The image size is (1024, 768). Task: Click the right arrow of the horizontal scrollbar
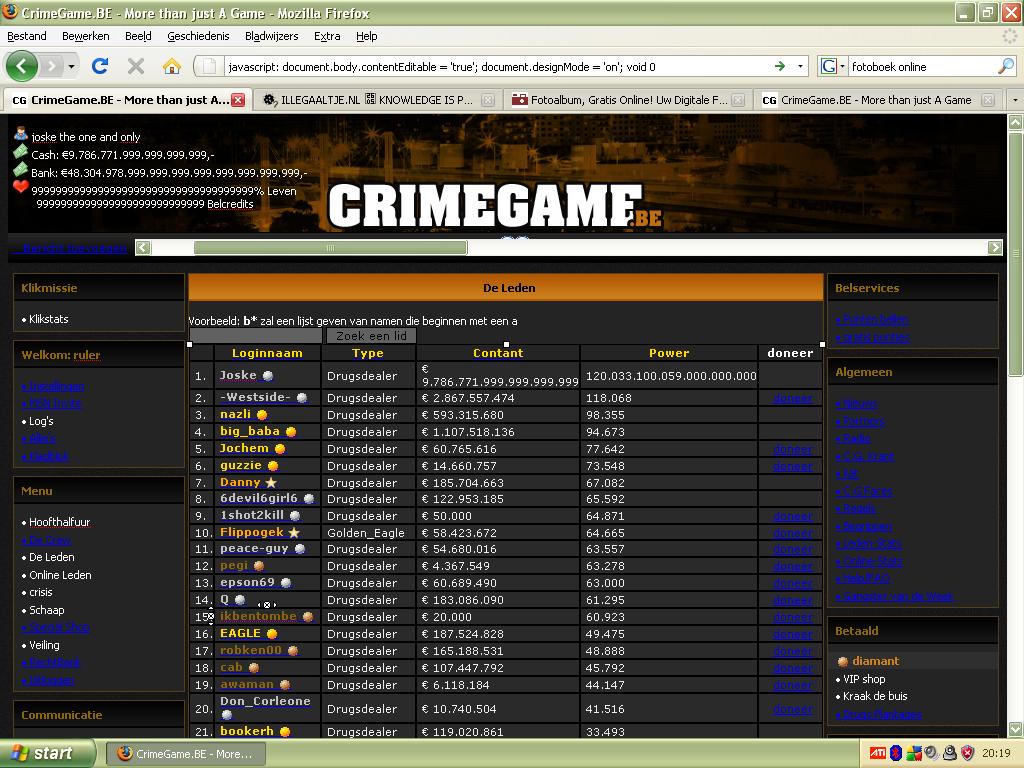click(x=995, y=248)
